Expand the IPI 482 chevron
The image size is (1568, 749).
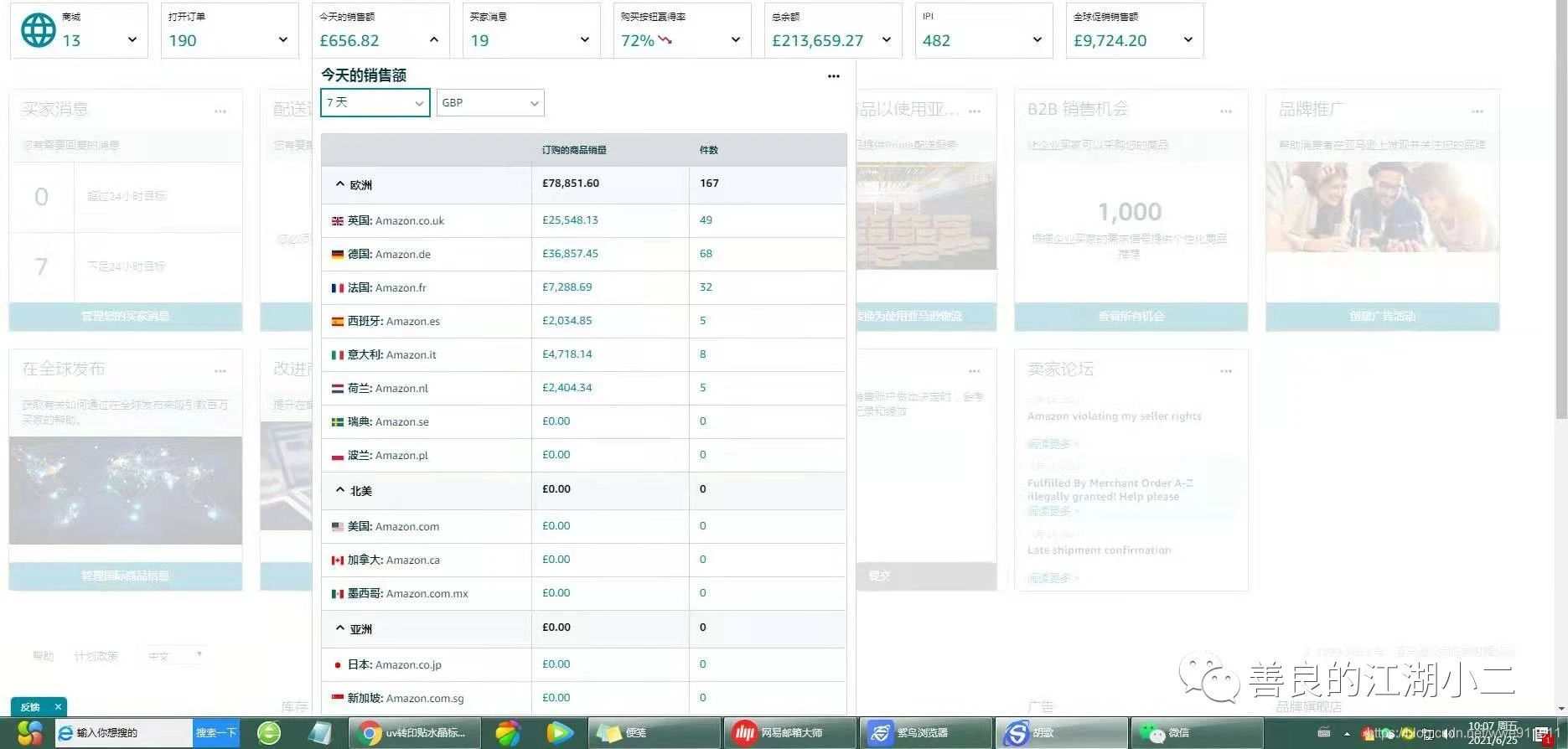1037,39
